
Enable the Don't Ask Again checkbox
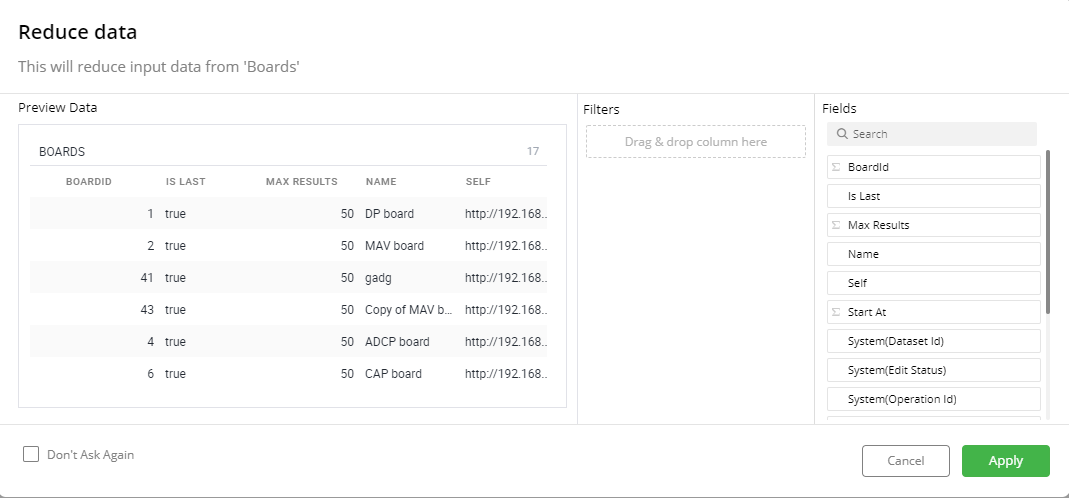(x=31, y=454)
